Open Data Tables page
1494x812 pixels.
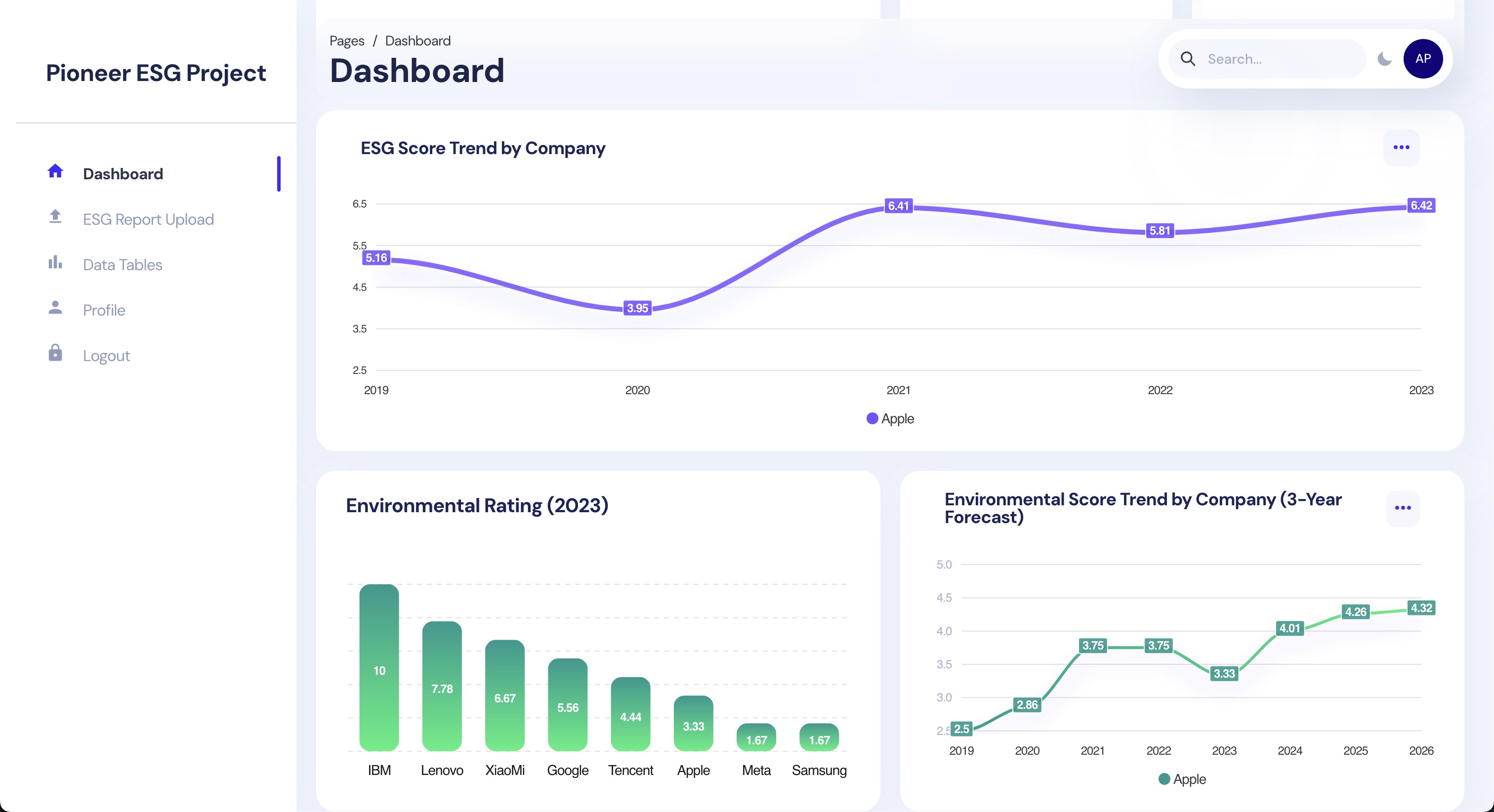click(x=123, y=264)
